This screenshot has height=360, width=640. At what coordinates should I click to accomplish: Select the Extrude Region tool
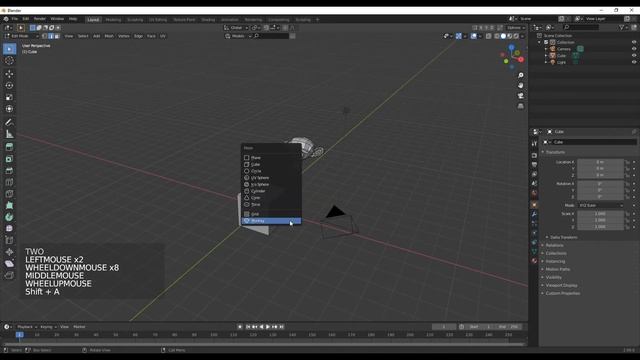9,147
